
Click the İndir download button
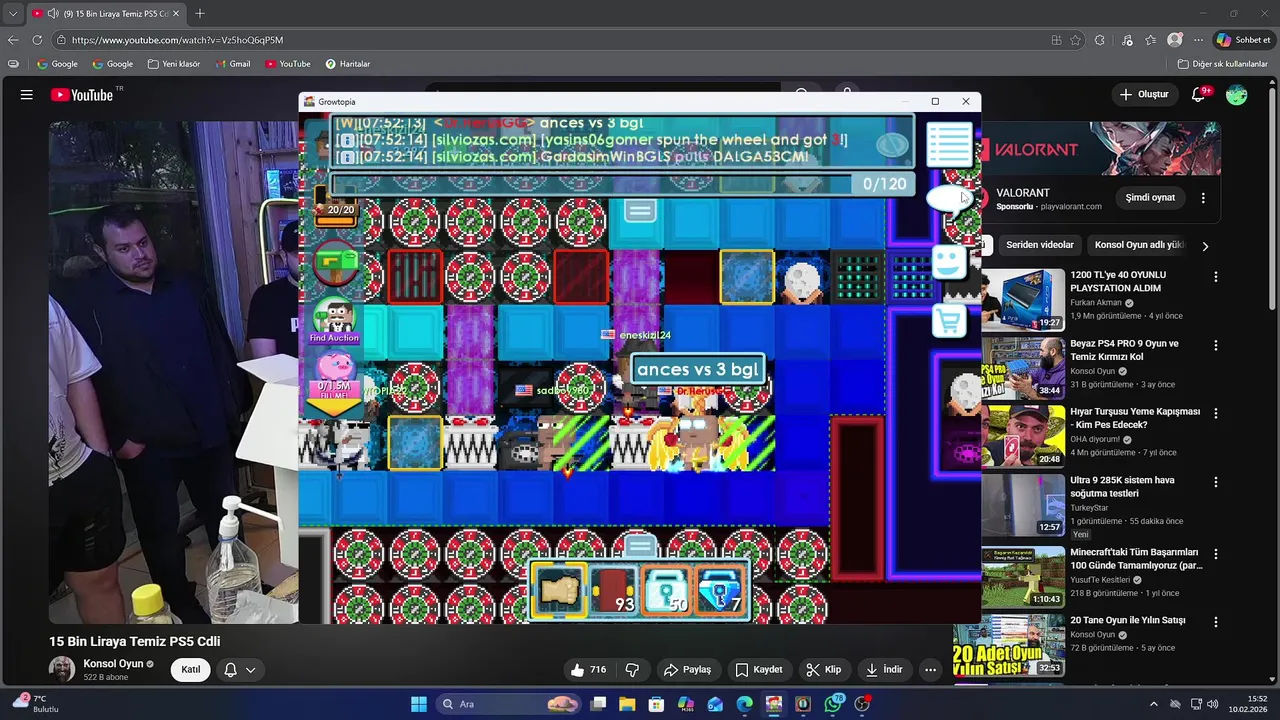click(x=884, y=670)
